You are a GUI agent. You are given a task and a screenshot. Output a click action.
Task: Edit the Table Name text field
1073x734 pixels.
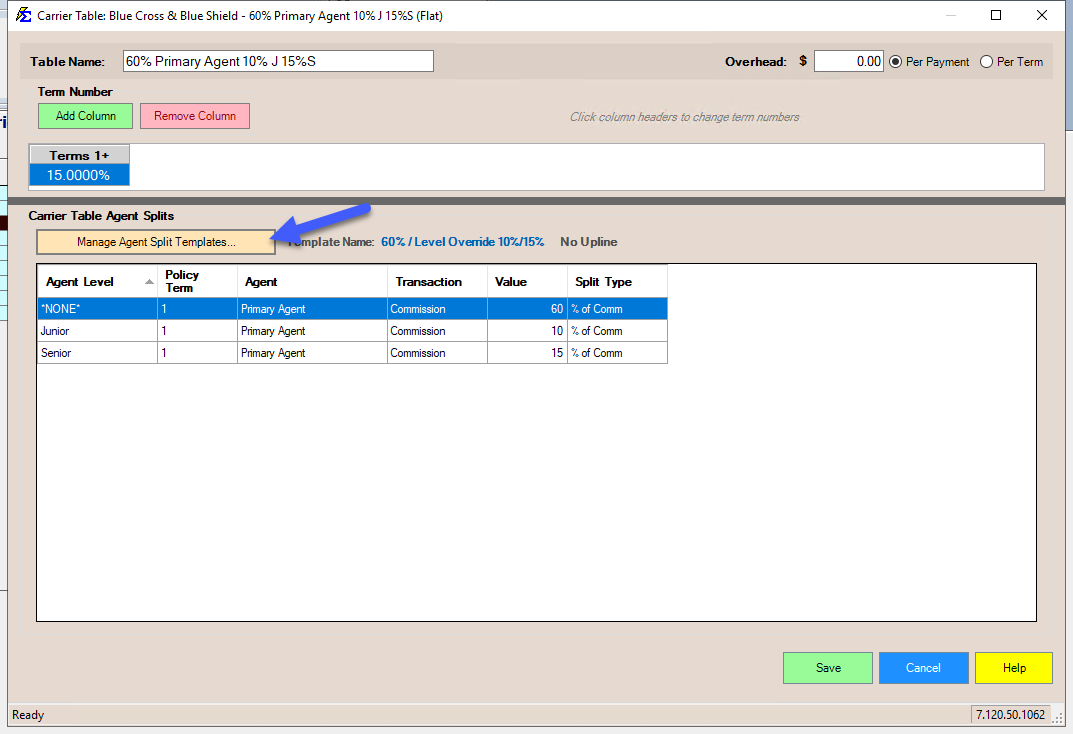tap(278, 61)
